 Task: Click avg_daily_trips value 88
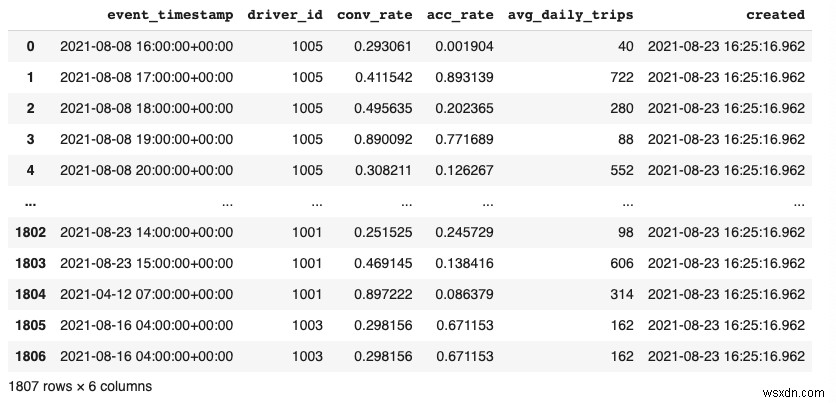(x=625, y=139)
